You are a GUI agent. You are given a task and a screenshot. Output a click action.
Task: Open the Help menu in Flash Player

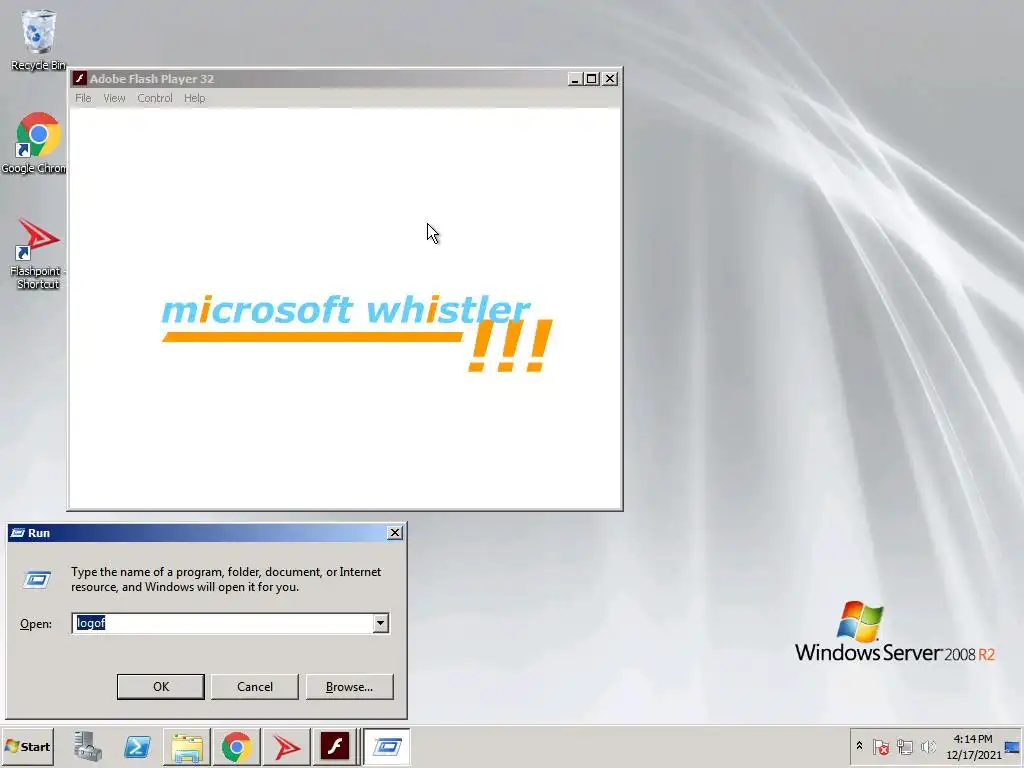(195, 98)
